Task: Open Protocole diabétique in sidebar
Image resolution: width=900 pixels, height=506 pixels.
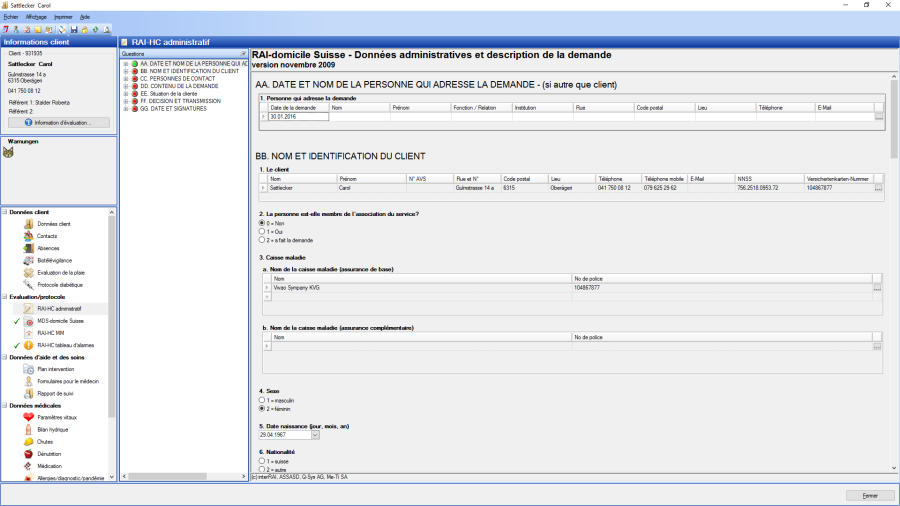Action: (x=59, y=285)
